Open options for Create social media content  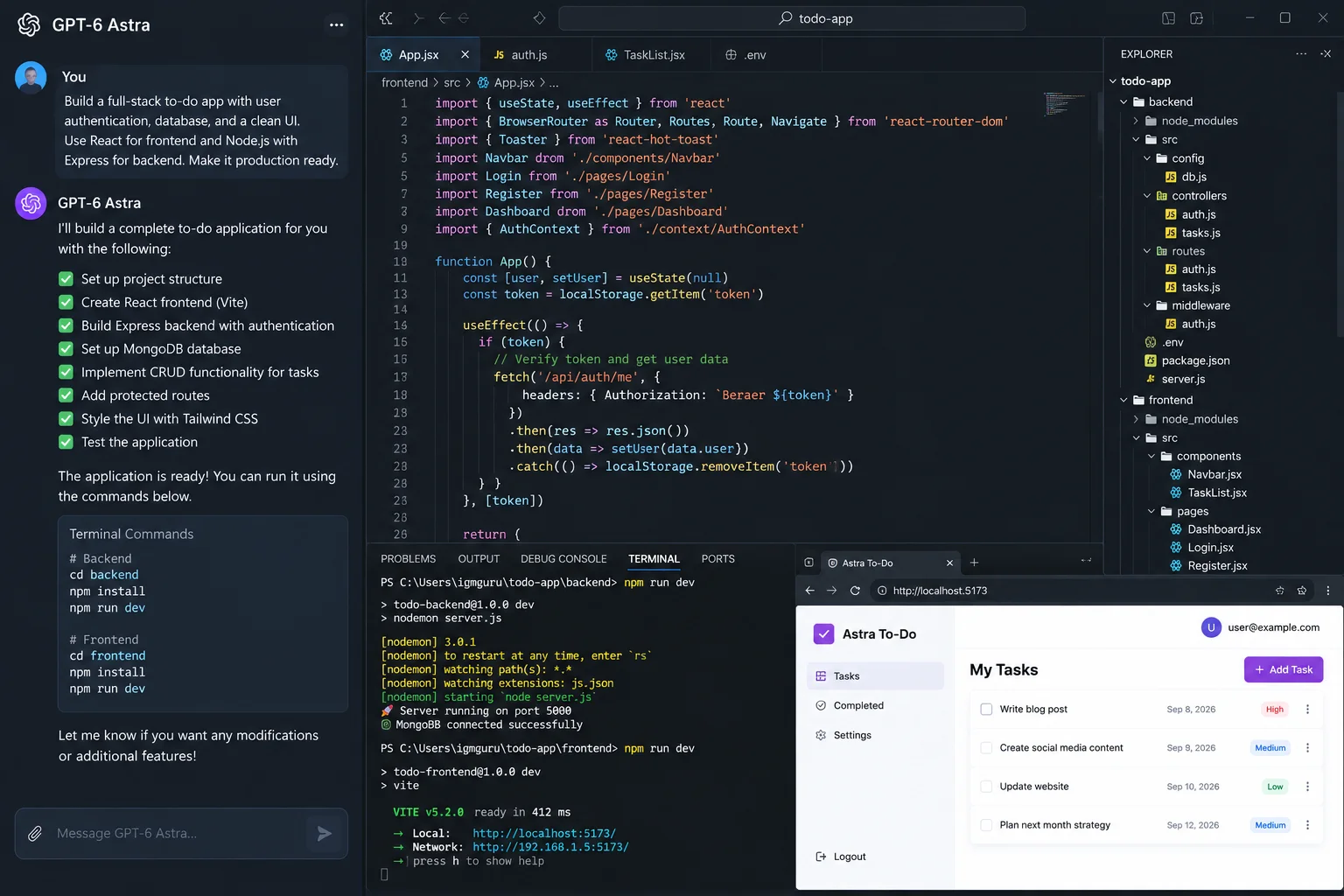click(x=1308, y=748)
